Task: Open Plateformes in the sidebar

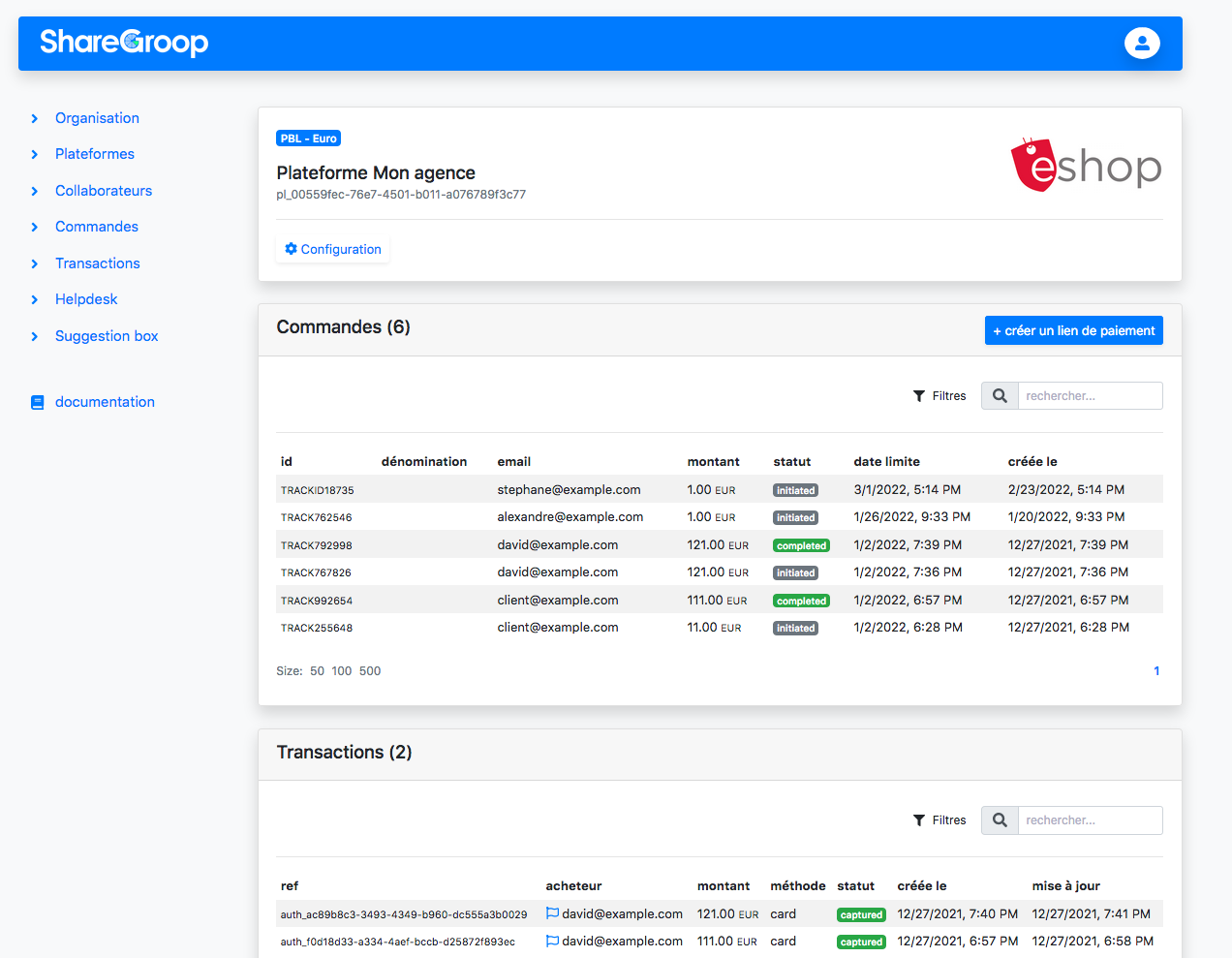Action: pyautogui.click(x=95, y=154)
